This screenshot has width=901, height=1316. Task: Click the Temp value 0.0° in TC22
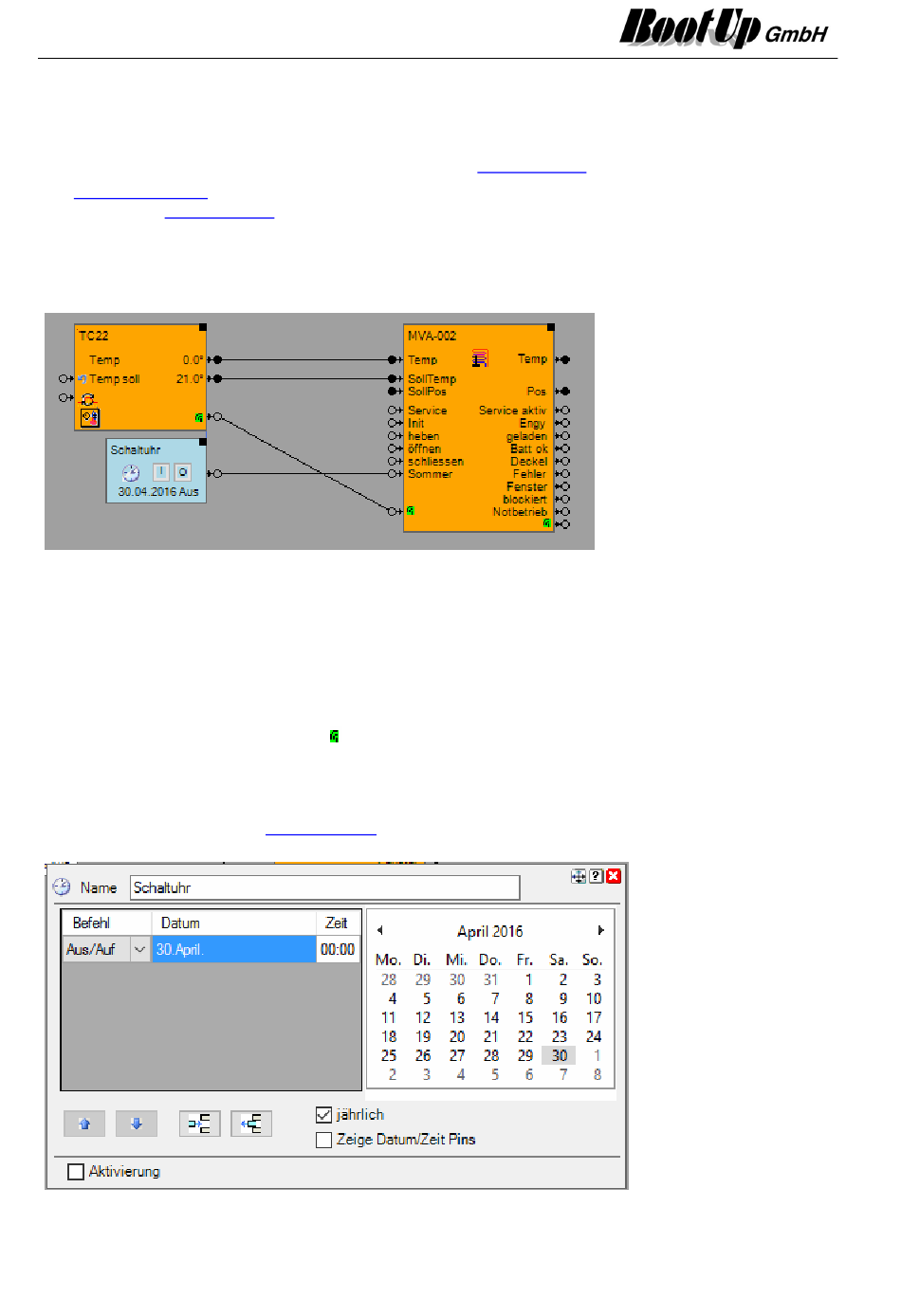(193, 360)
